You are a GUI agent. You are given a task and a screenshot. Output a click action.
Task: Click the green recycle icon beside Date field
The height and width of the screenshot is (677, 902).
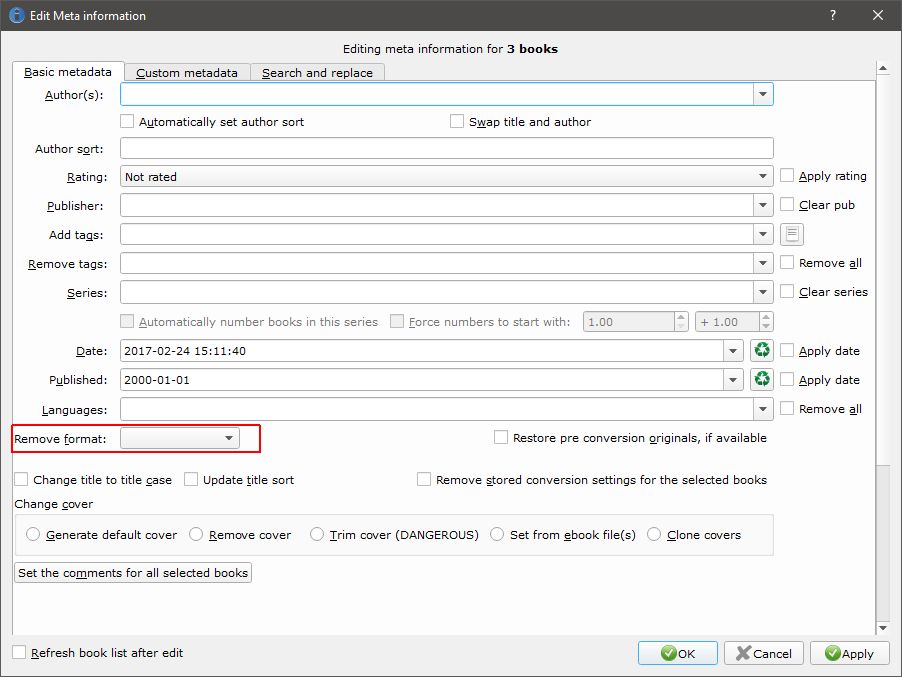click(x=762, y=350)
